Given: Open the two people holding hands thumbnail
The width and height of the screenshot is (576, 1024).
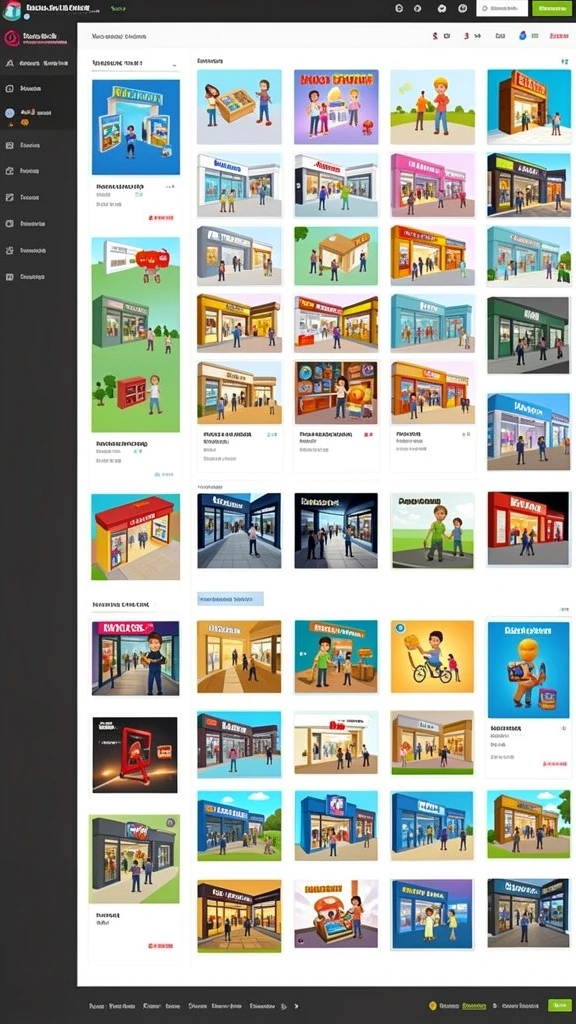Looking at the screenshot, I should (433, 530).
